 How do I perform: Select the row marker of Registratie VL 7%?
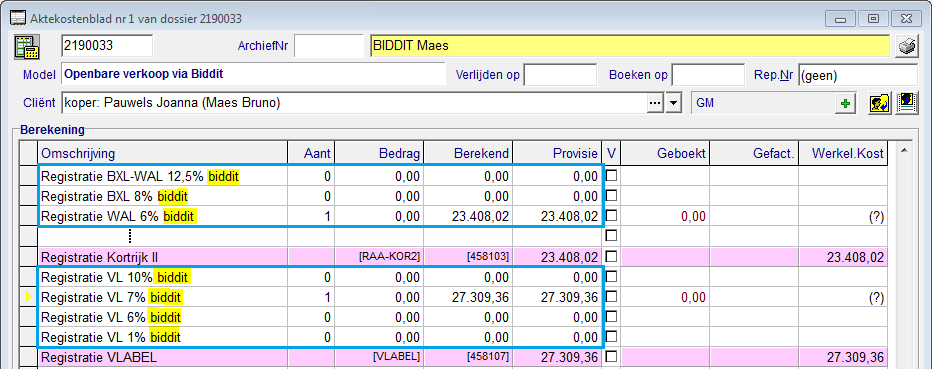coord(28,297)
